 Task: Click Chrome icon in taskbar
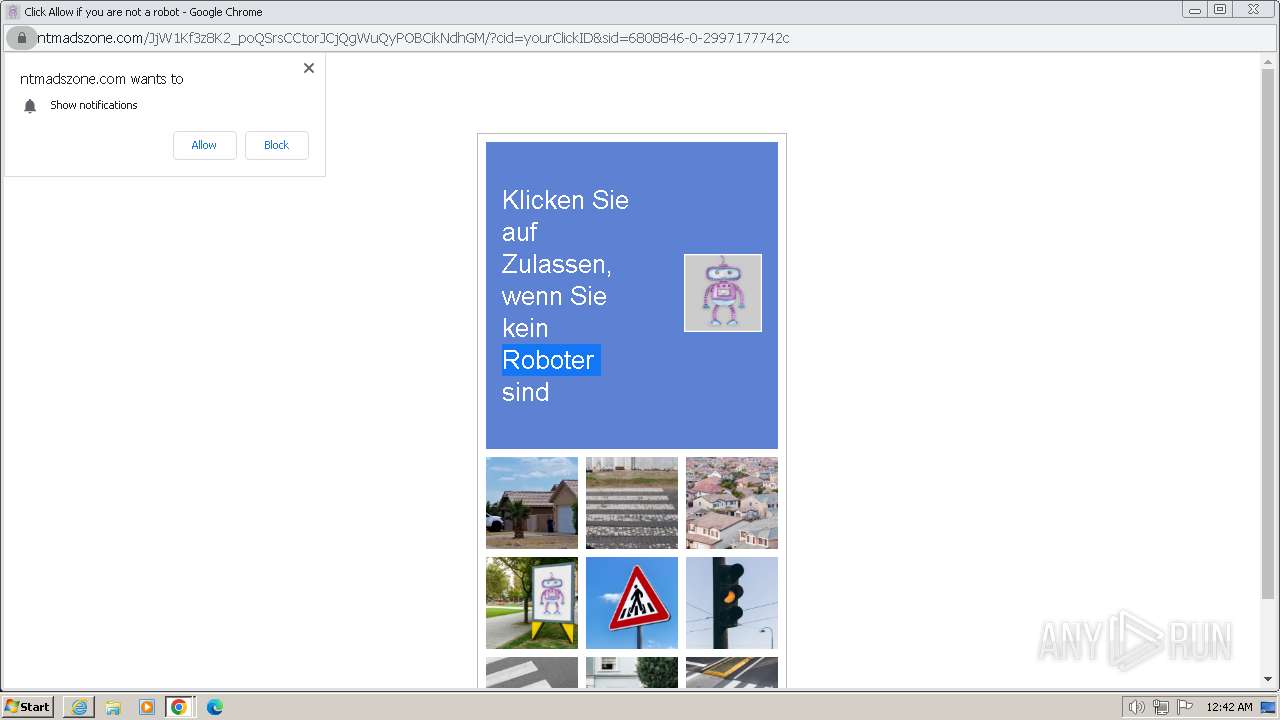179,707
